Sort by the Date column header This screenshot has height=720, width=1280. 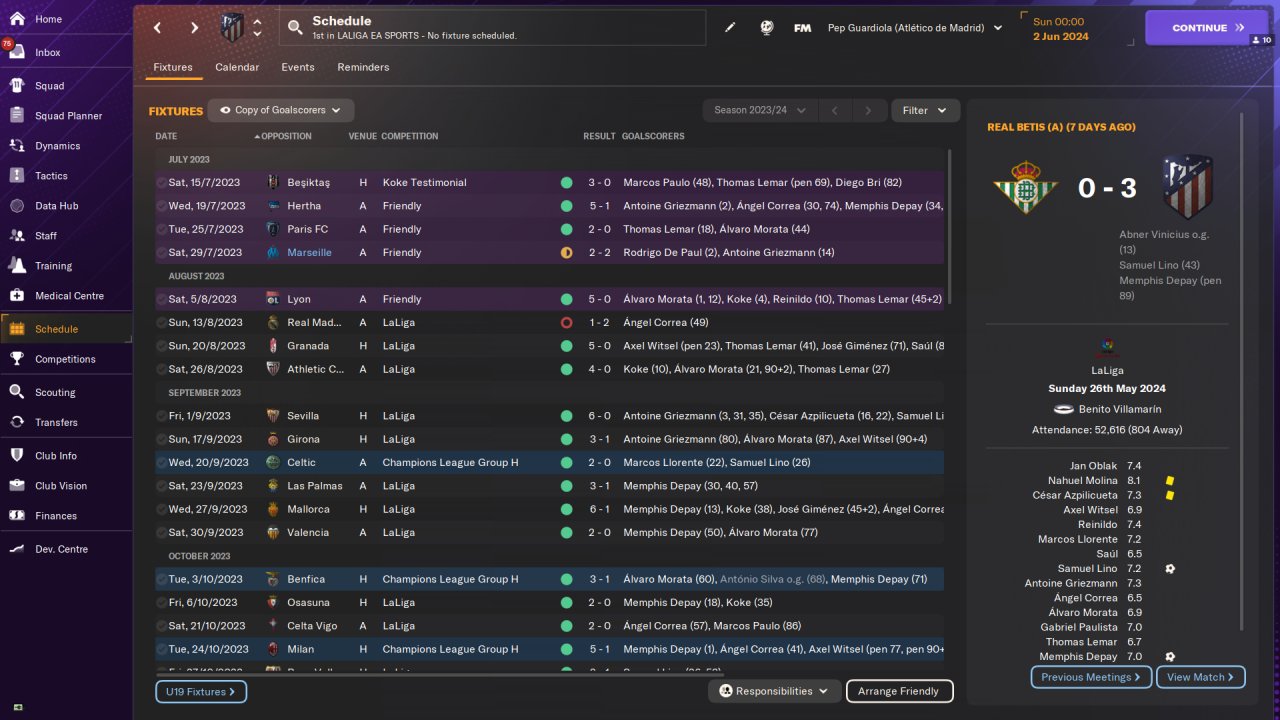click(x=166, y=136)
